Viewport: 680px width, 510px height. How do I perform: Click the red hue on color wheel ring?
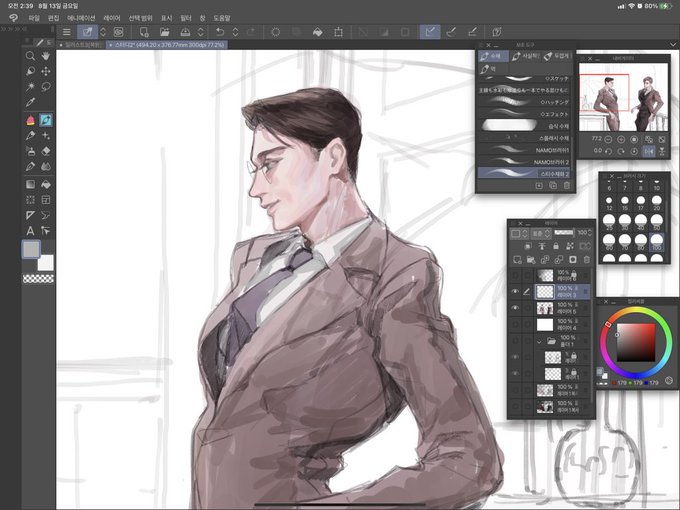608,324
